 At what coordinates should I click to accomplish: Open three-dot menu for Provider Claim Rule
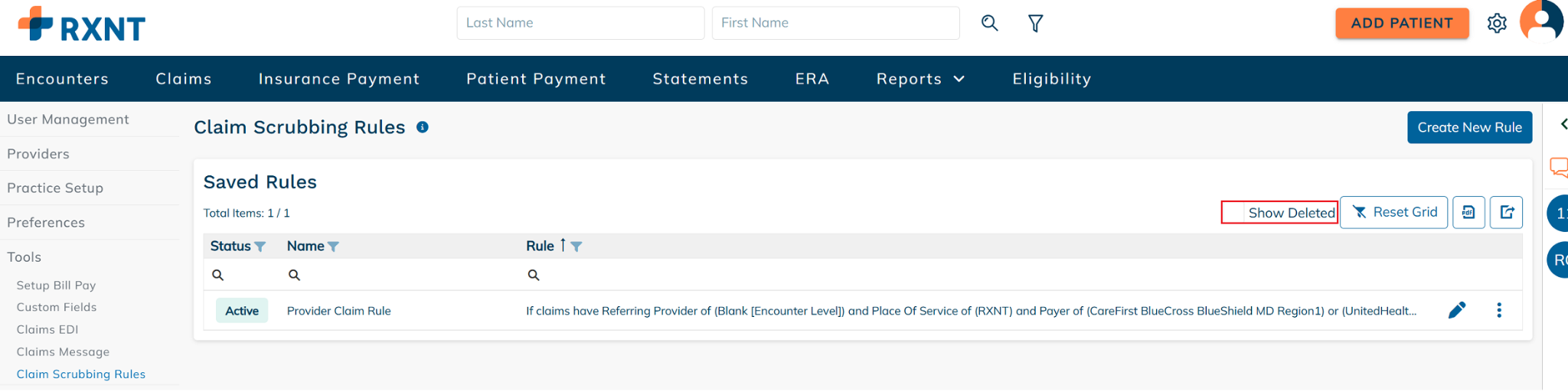click(x=1499, y=310)
